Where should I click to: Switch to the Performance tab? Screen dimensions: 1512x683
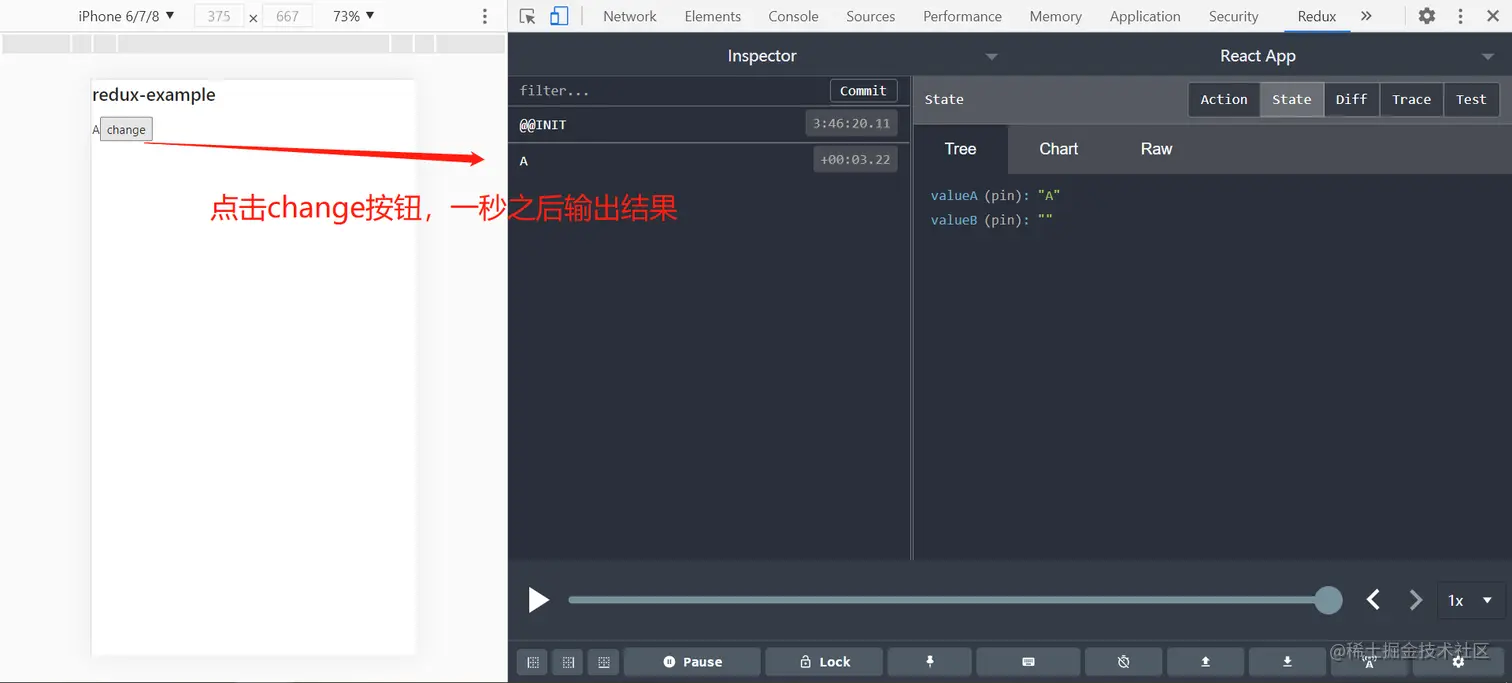click(962, 16)
